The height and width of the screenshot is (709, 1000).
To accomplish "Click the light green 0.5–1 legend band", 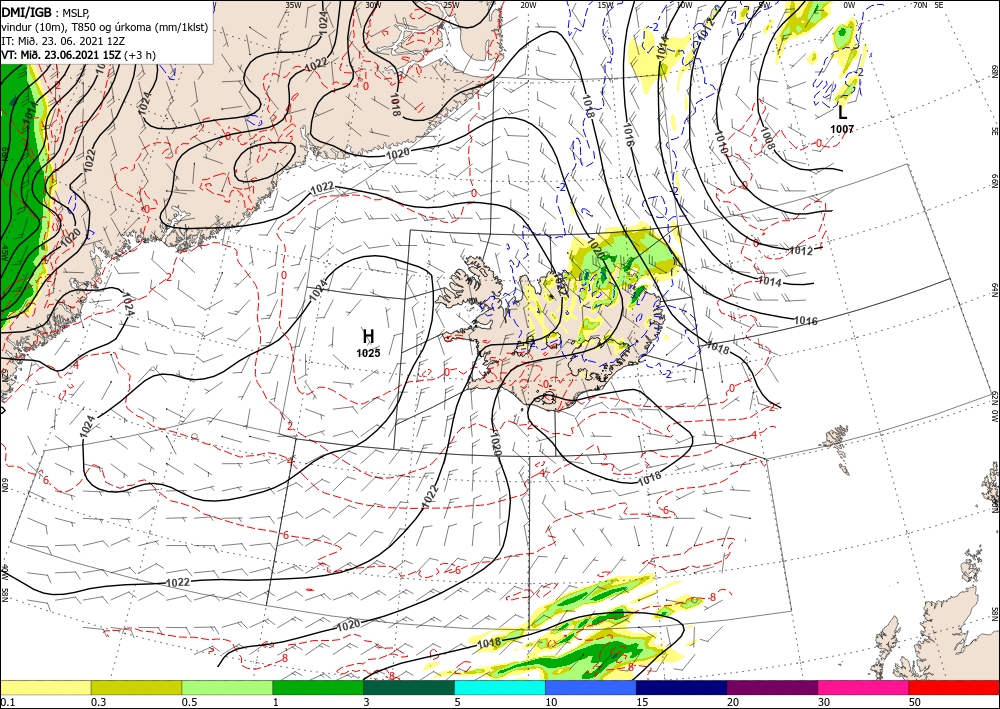I will pyautogui.click(x=227, y=687).
